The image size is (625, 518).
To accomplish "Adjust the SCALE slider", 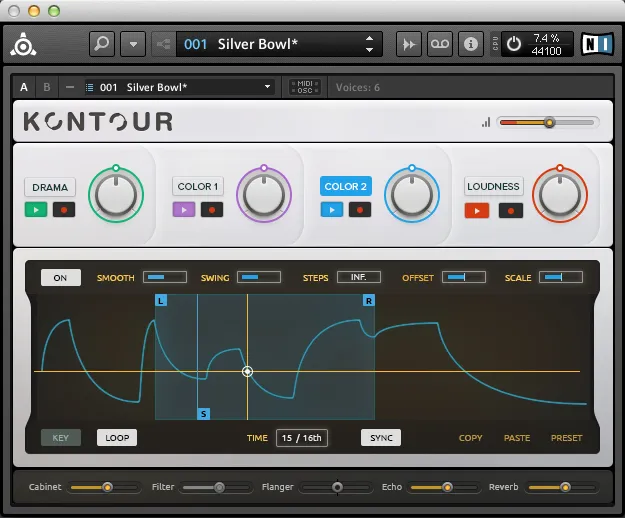I will tap(561, 277).
